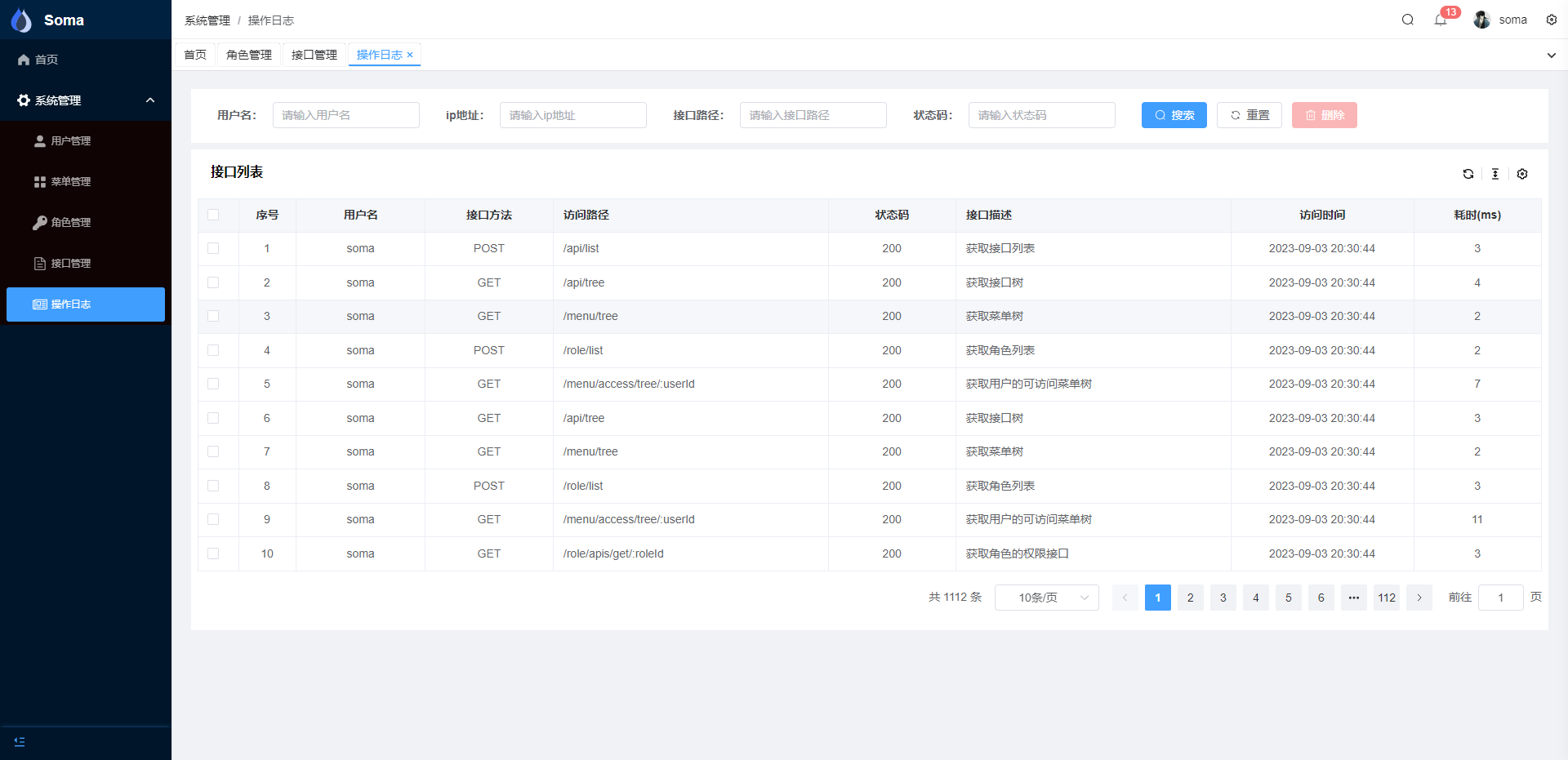Open the 10条/页 page size dropdown
The height and width of the screenshot is (760, 1568).
point(1046,598)
